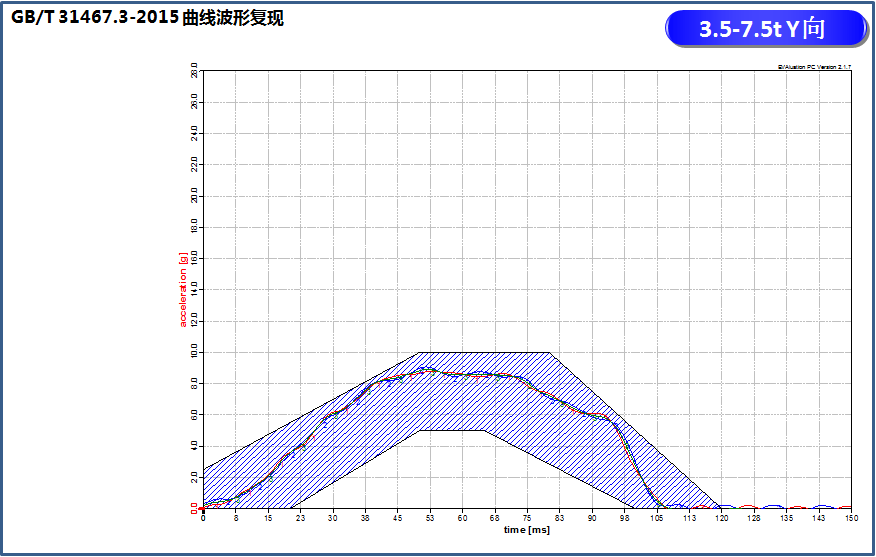The image size is (876, 557).
Task: Click the EVAluation PC Version text
Action: (x=814, y=67)
